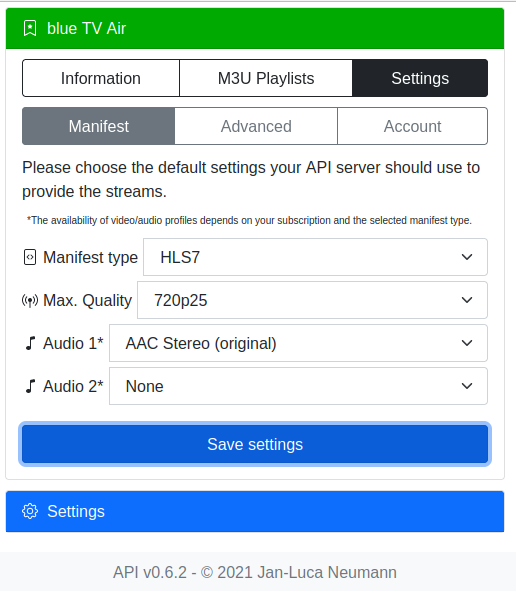
Task: Click the broadcast antenna icon beside Max. Quality
Action: [30, 300]
